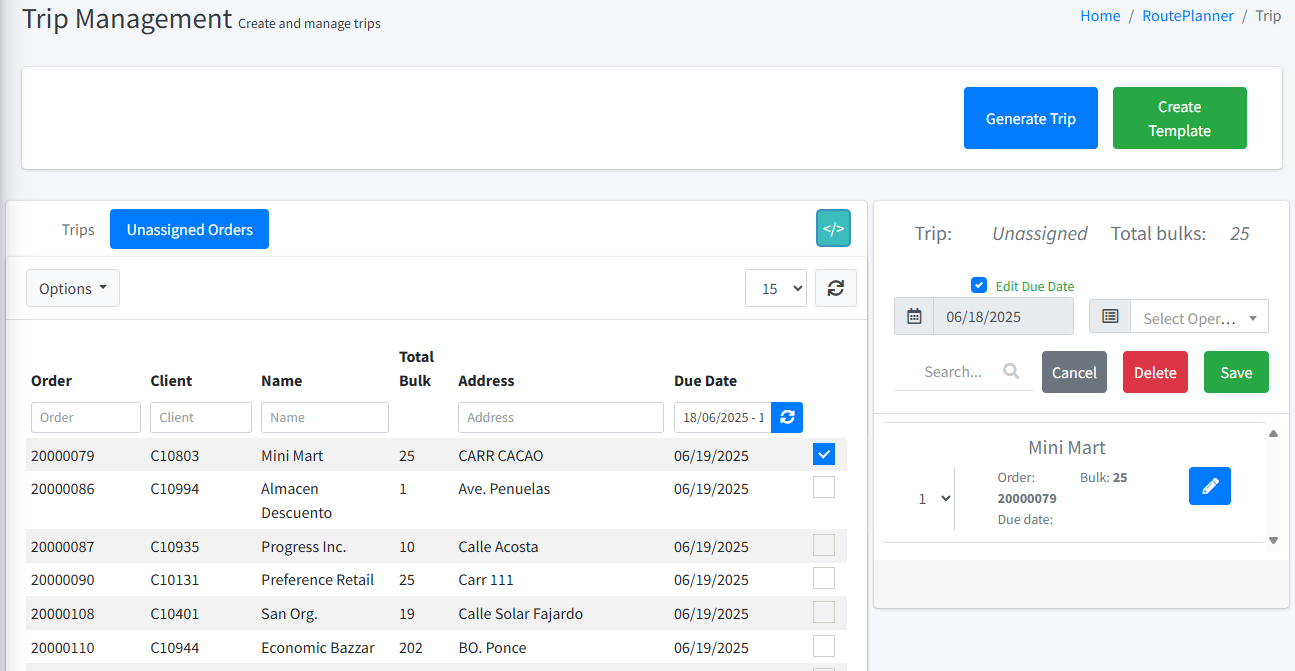Image resolution: width=1295 pixels, height=671 pixels.
Task: Switch to the Trips tab
Action: click(78, 229)
